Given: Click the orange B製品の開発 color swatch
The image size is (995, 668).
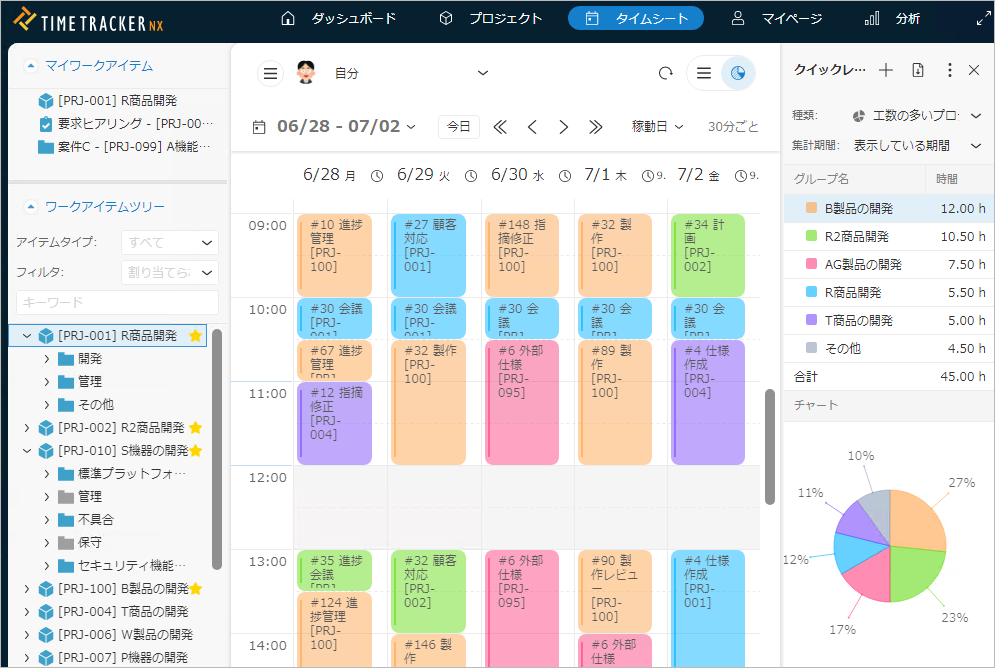Looking at the screenshot, I should coord(811,209).
